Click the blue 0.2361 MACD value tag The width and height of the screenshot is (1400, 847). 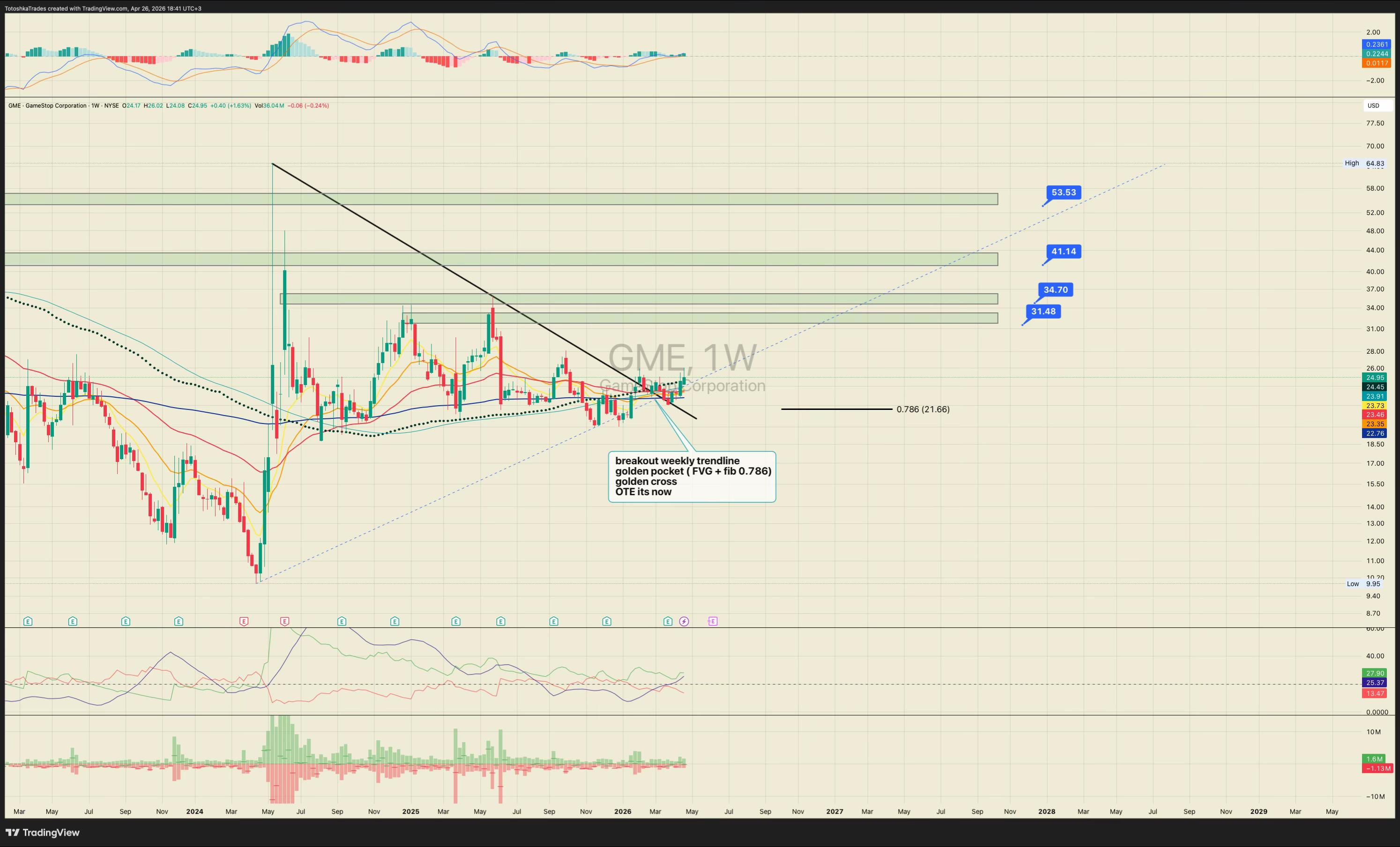1376,45
